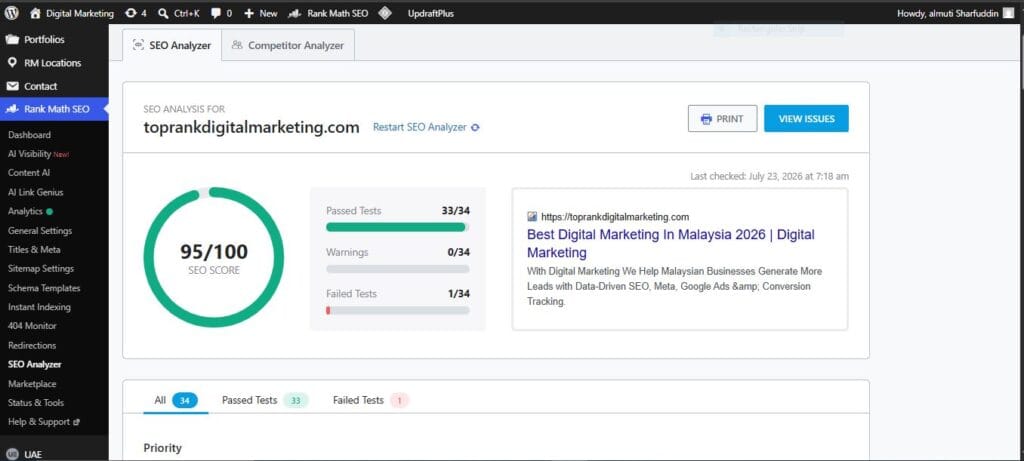1024x461 pixels.
Task: Click the 'Last checked: July 23, 2026' text
Action: pos(769,176)
